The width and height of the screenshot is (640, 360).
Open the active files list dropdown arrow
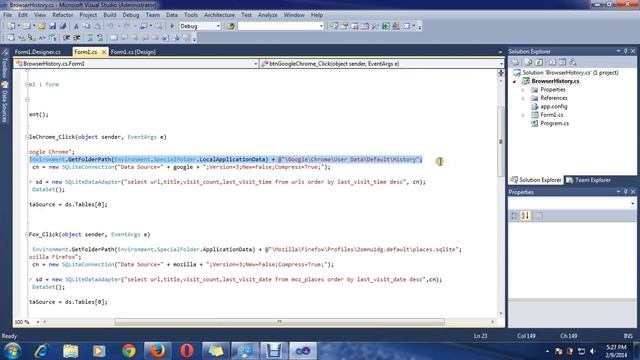point(500,52)
